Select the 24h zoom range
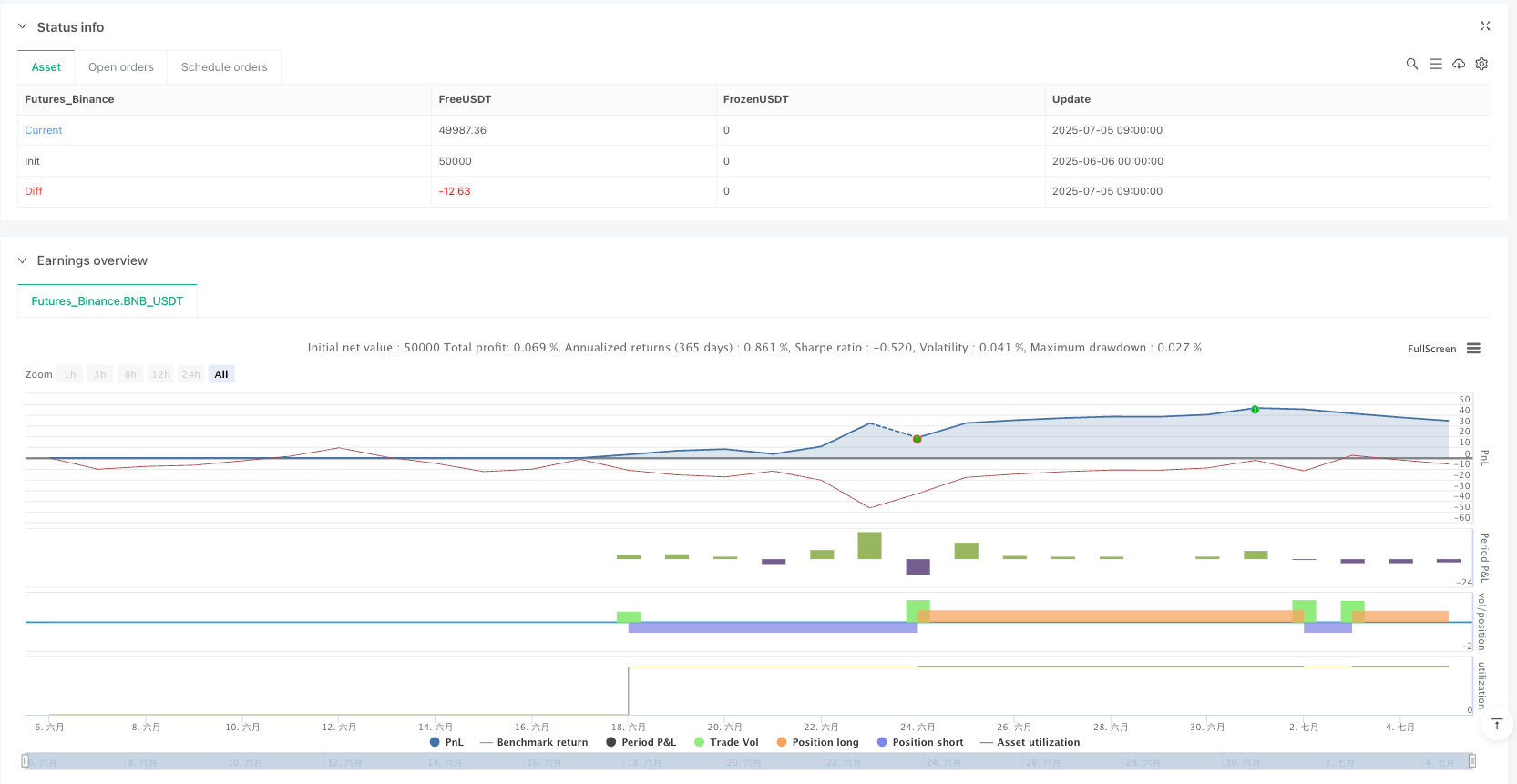This screenshot has height=784, width=1517. (x=190, y=374)
